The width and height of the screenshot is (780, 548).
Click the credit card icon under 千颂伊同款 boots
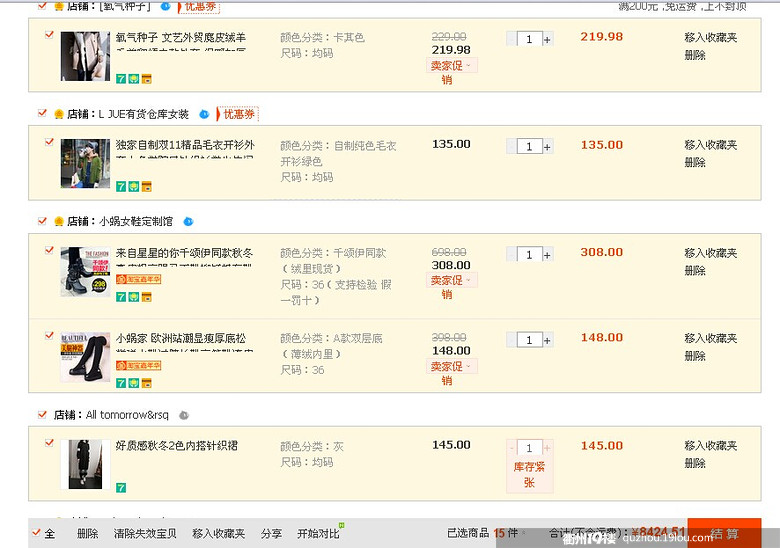pyautogui.click(x=147, y=297)
